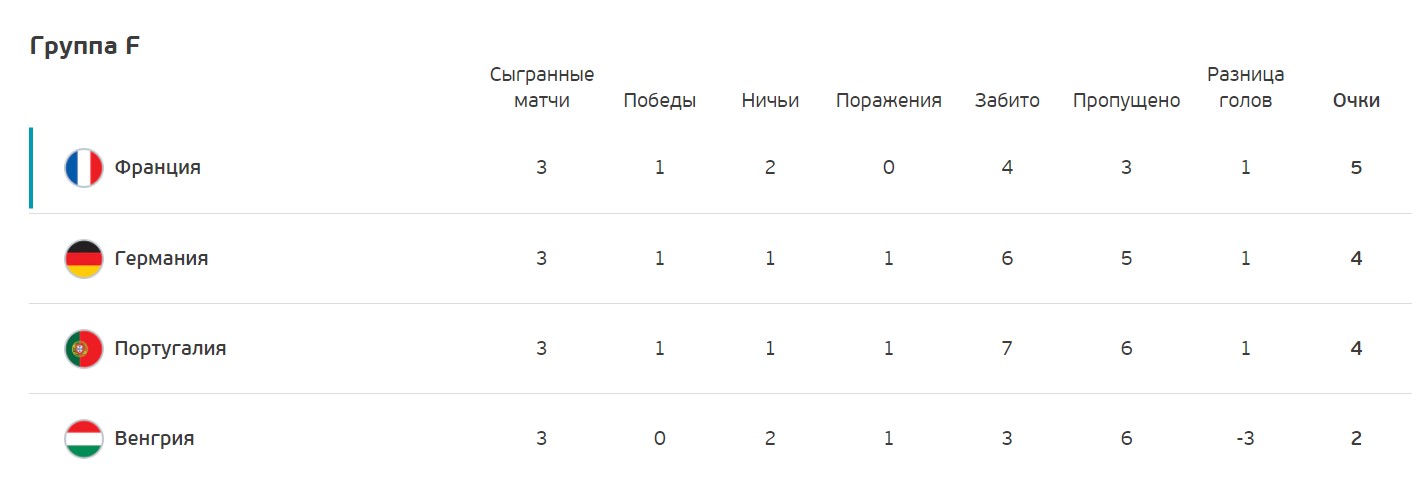Click the Сыгранные матчи column header
1428x487 pixels.
coord(541,88)
